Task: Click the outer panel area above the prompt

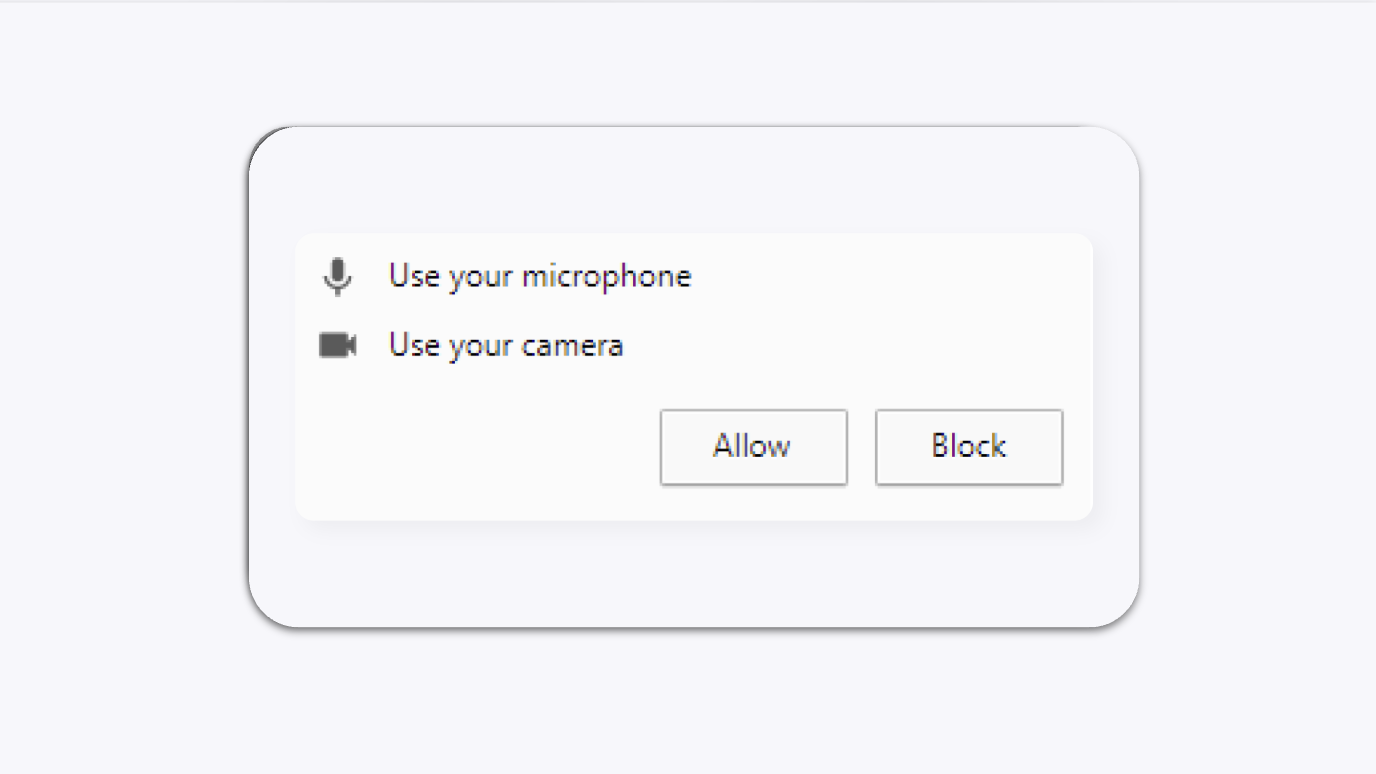Action: click(x=694, y=180)
